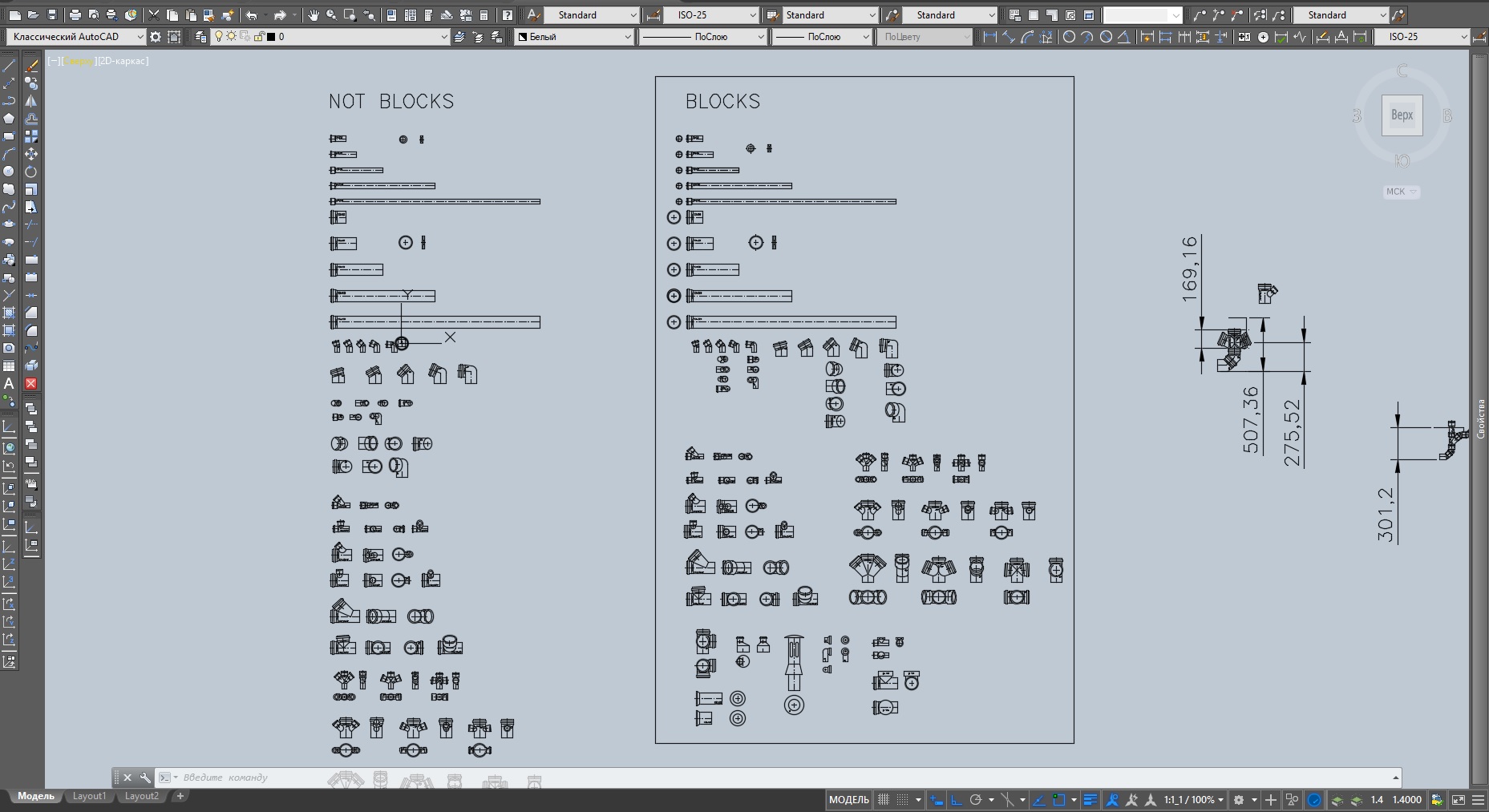Click the Match Properties brush icon
The width and height of the screenshot is (1489, 812).
pyautogui.click(x=228, y=15)
